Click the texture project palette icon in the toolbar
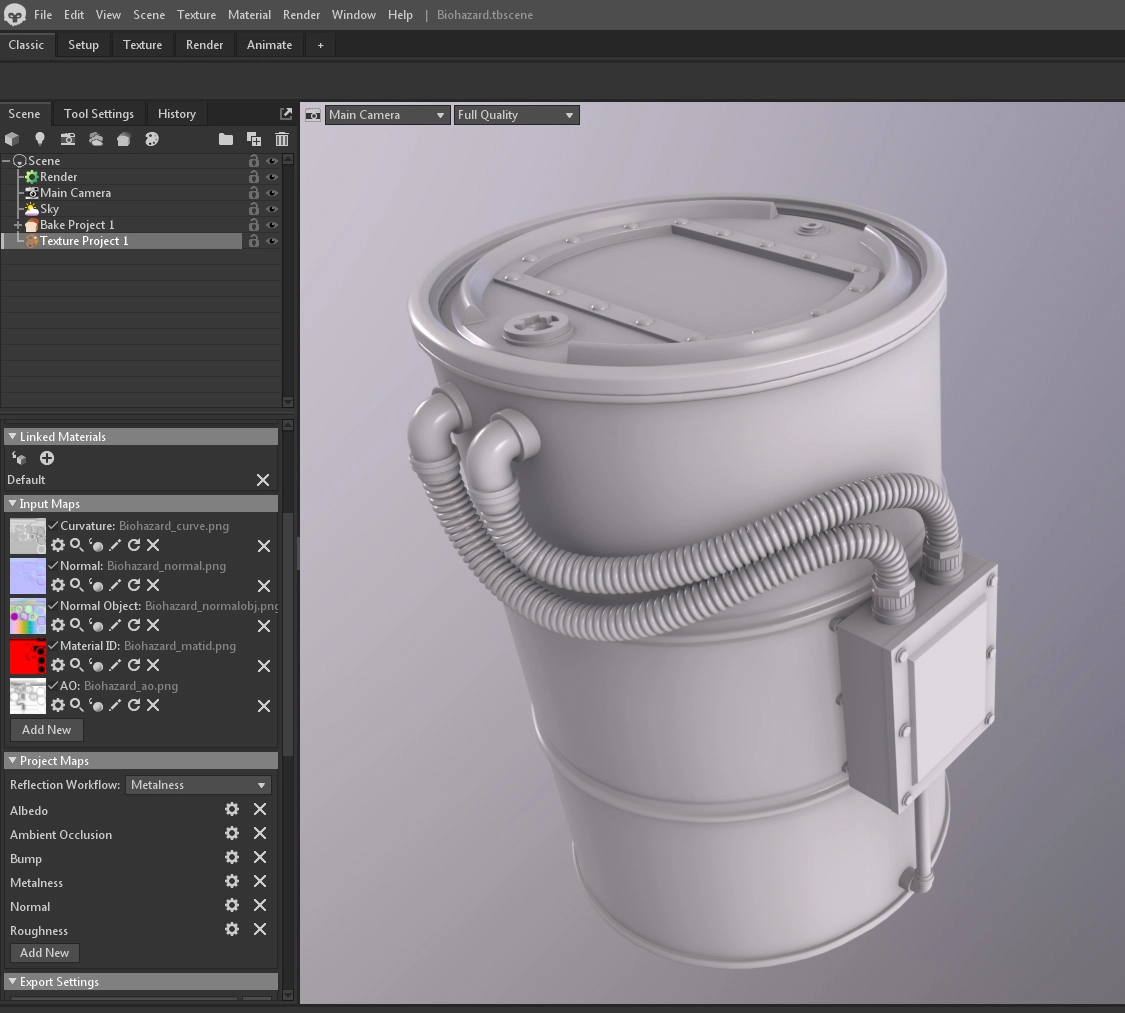The image size is (1125, 1013). click(152, 139)
